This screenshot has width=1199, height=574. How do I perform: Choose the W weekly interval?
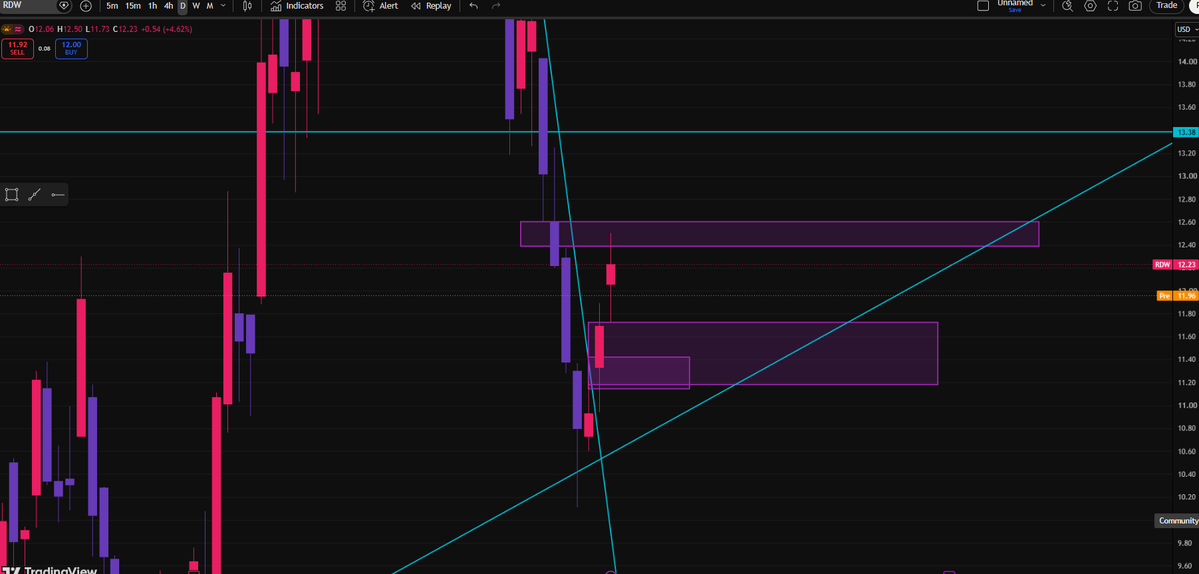point(196,5)
